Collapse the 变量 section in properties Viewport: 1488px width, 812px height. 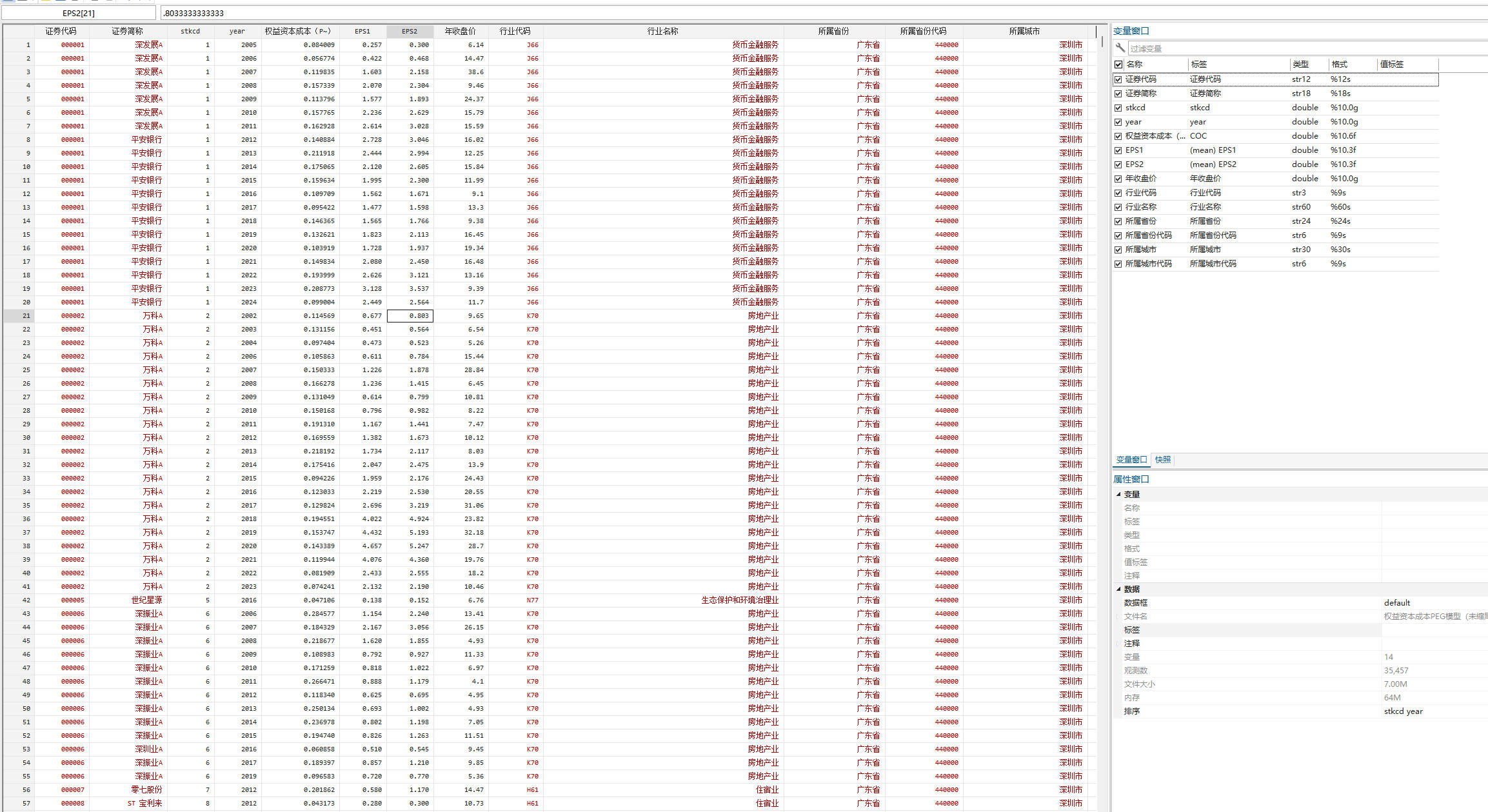click(1119, 494)
